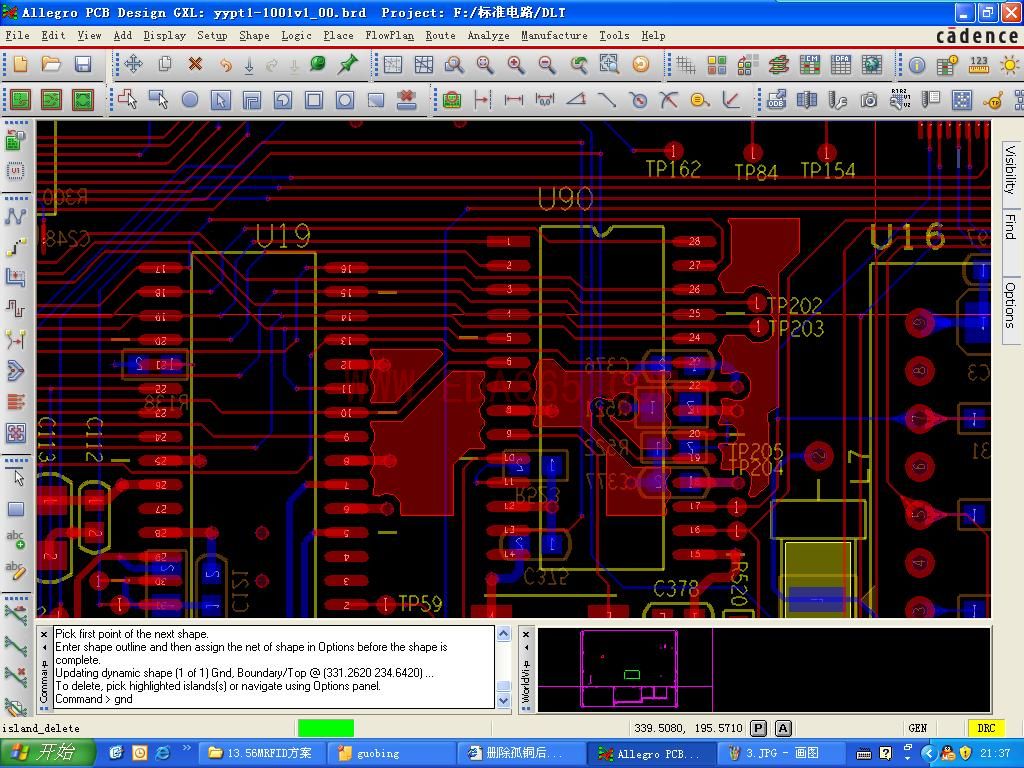1024x768 pixels.
Task: Expand the Visibility side panel
Action: 1010,169
